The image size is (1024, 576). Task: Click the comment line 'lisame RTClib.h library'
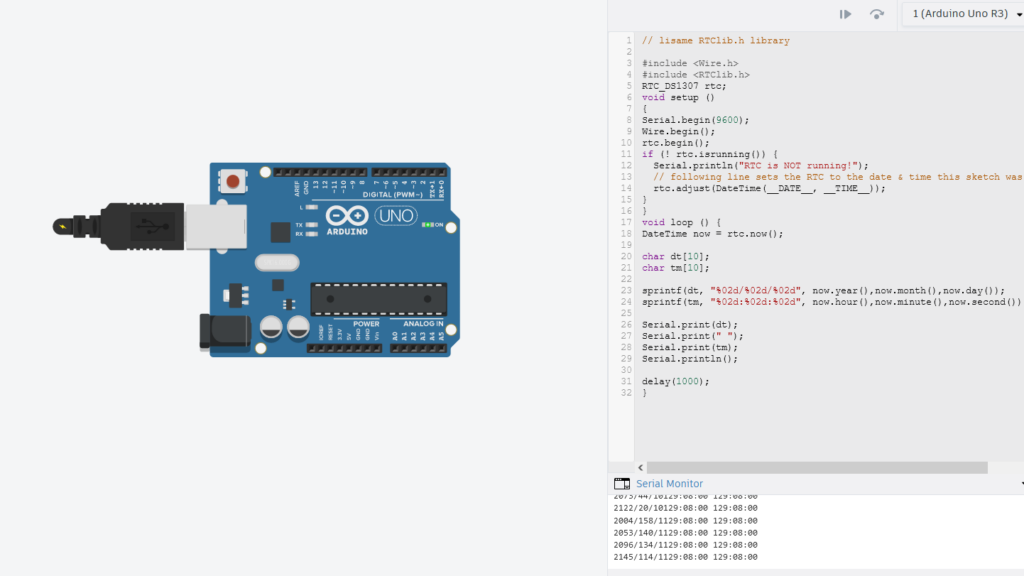[715, 40]
